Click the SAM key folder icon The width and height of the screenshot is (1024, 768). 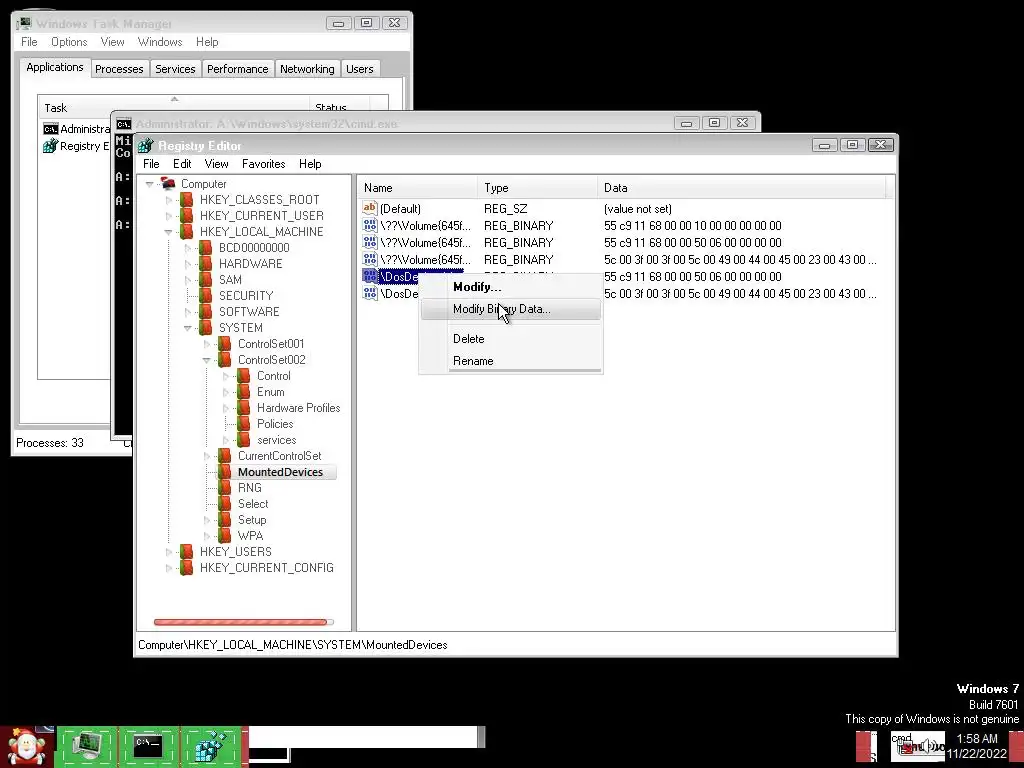(206, 280)
